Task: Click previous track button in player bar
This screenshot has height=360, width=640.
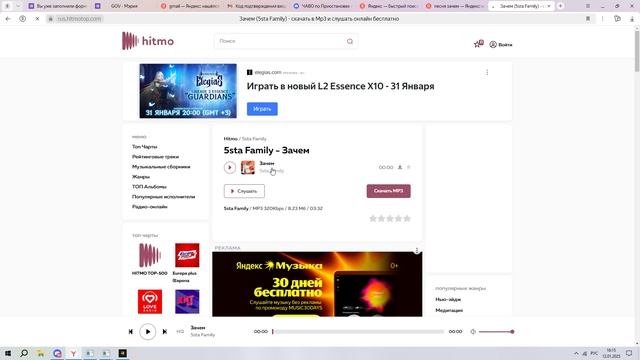Action: (x=131, y=332)
